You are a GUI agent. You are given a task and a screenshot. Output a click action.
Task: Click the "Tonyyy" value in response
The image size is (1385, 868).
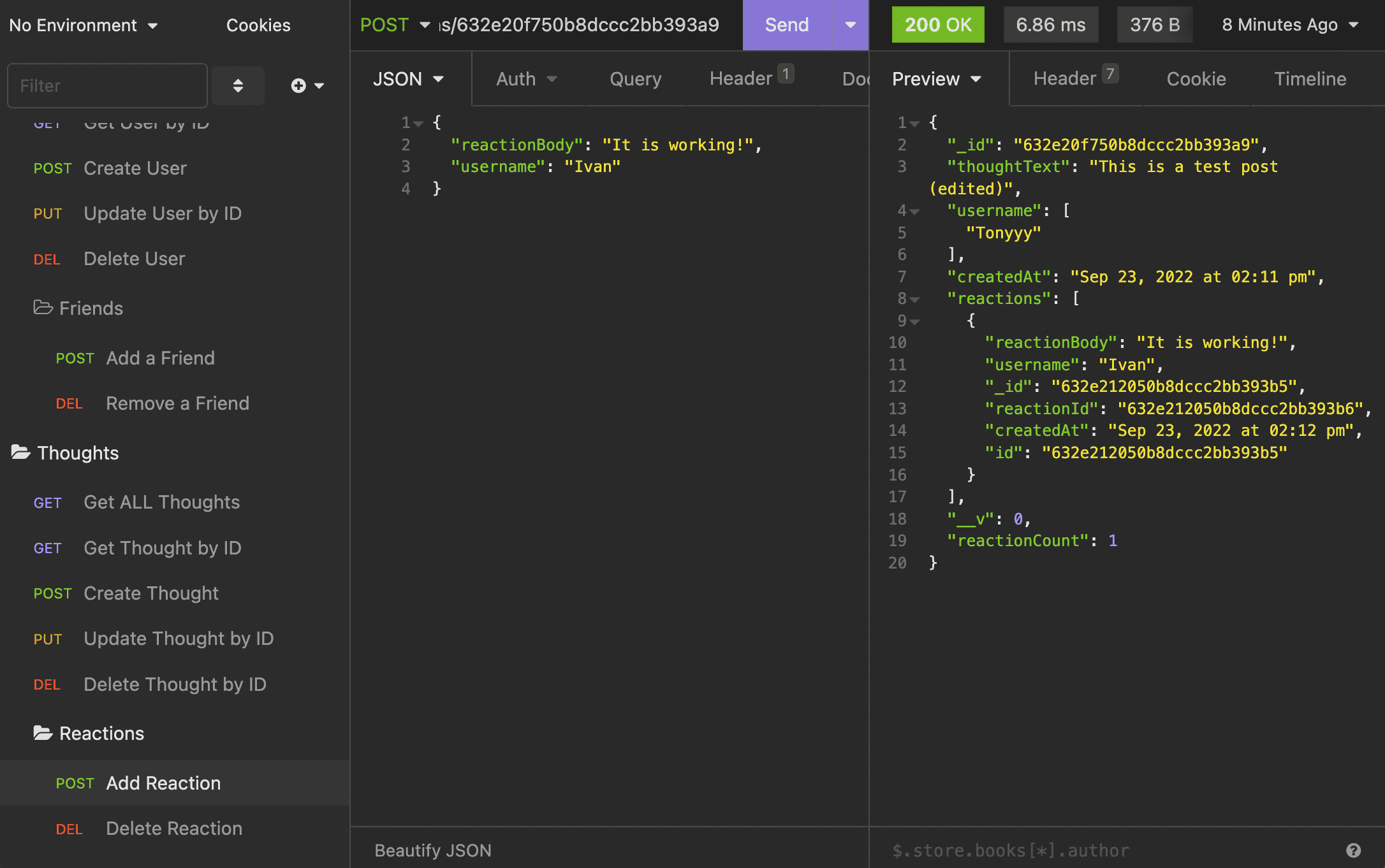point(1004,233)
